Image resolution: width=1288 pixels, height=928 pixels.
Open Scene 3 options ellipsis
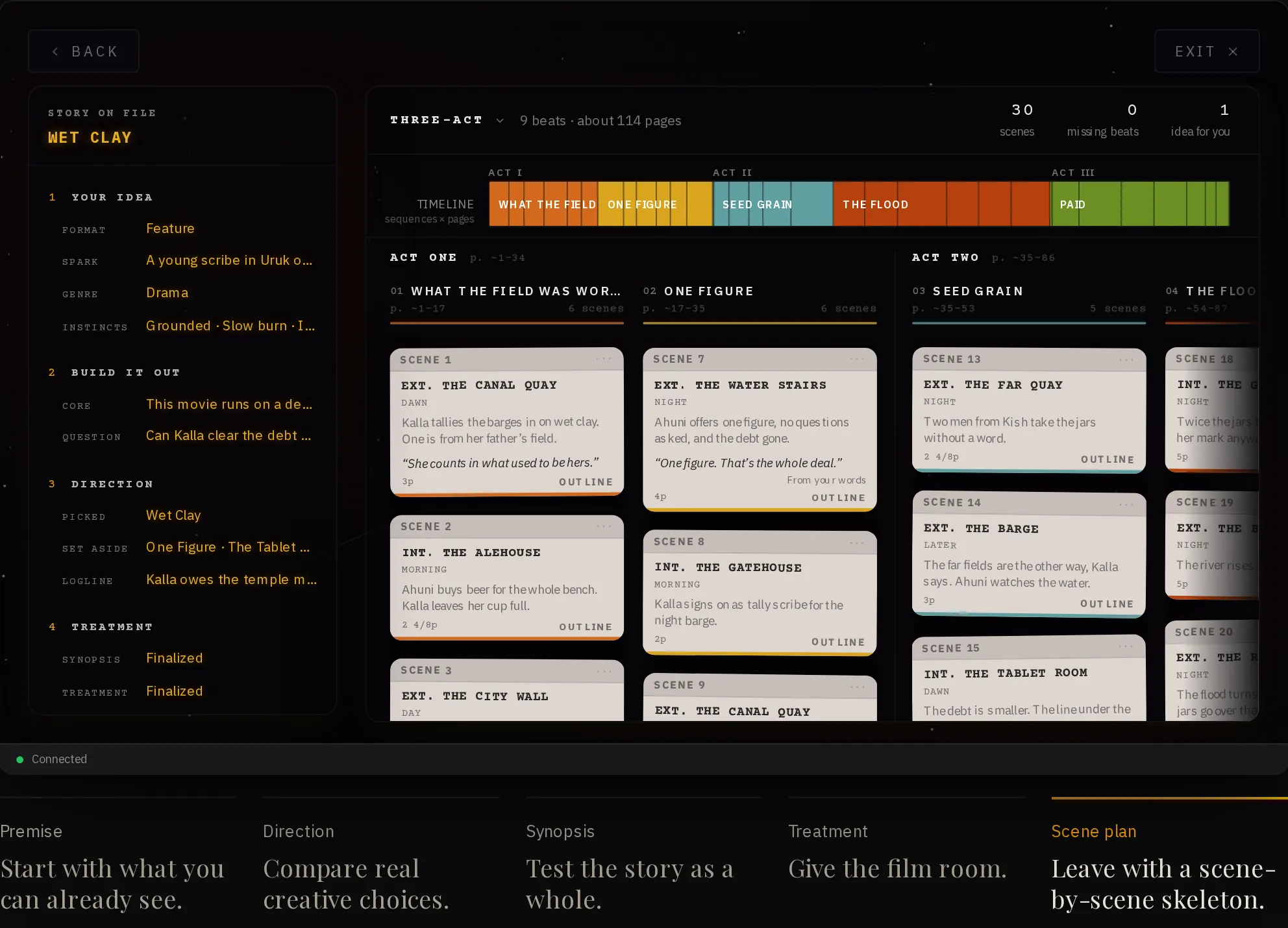coord(604,670)
